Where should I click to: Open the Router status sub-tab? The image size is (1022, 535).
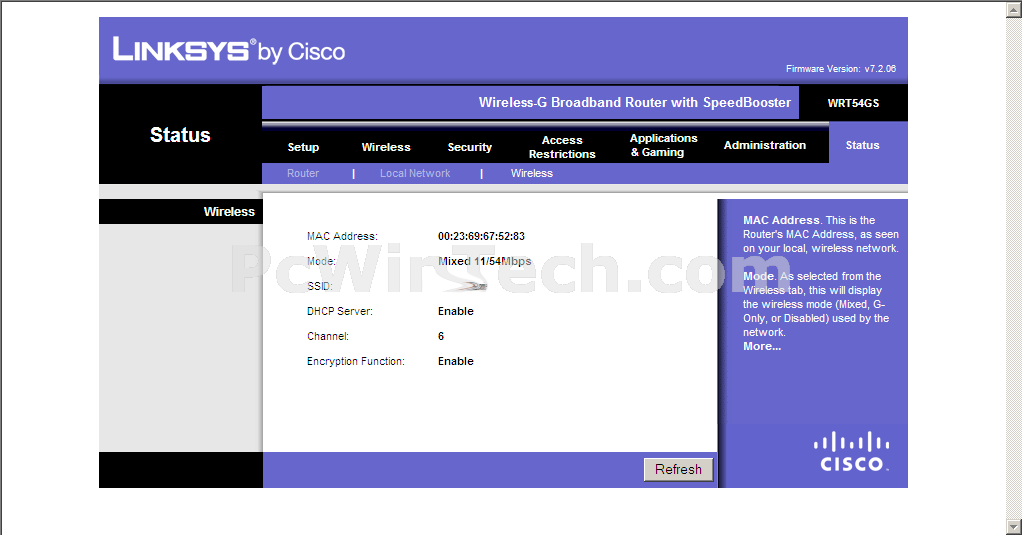(x=303, y=173)
